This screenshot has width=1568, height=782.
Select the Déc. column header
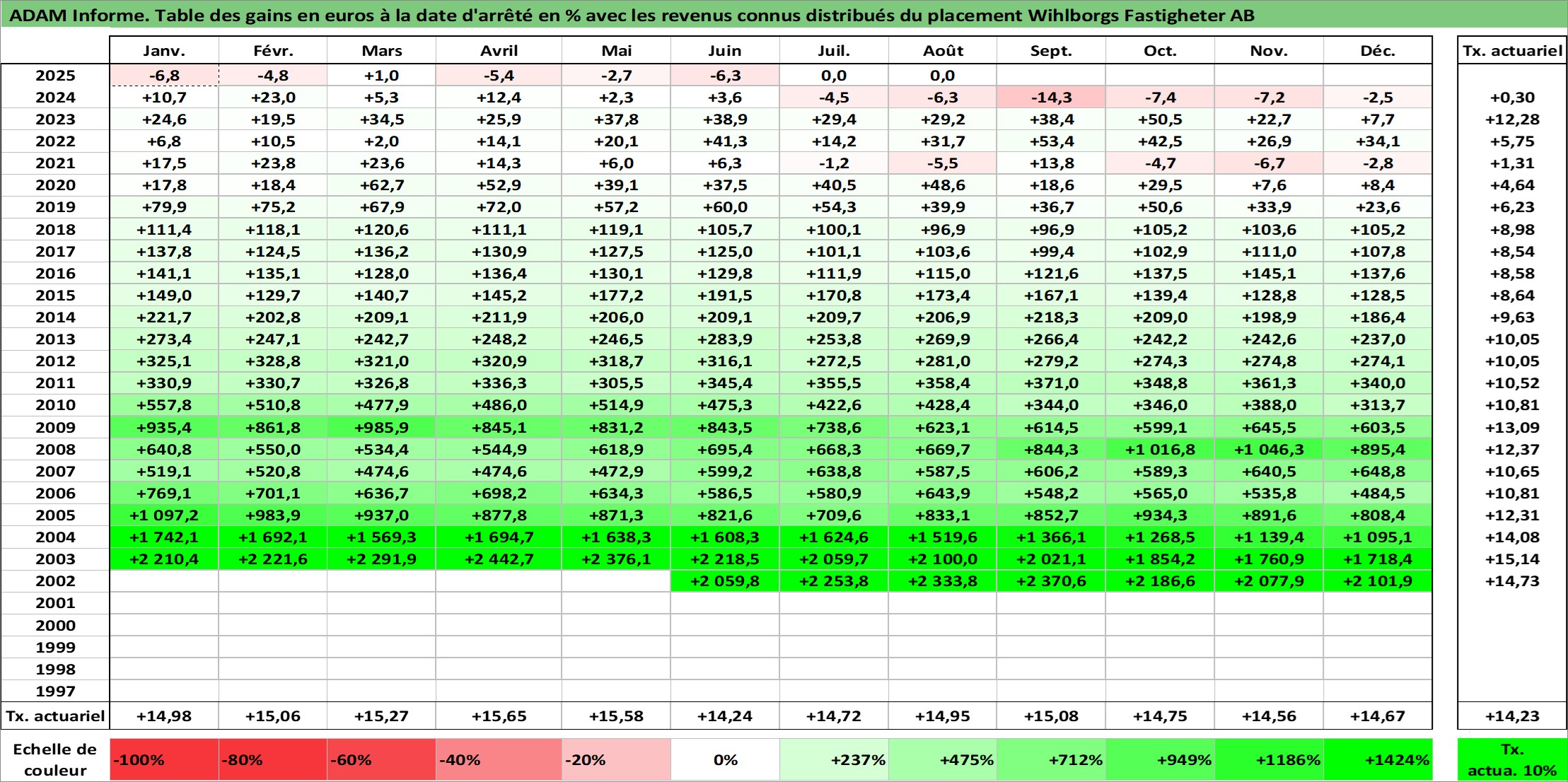(x=1378, y=50)
